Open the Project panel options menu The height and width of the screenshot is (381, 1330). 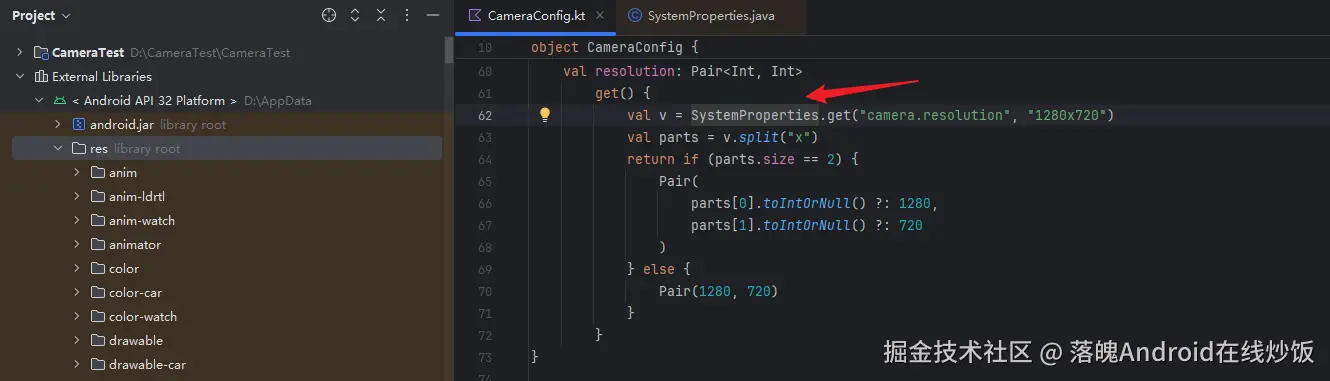[407, 16]
